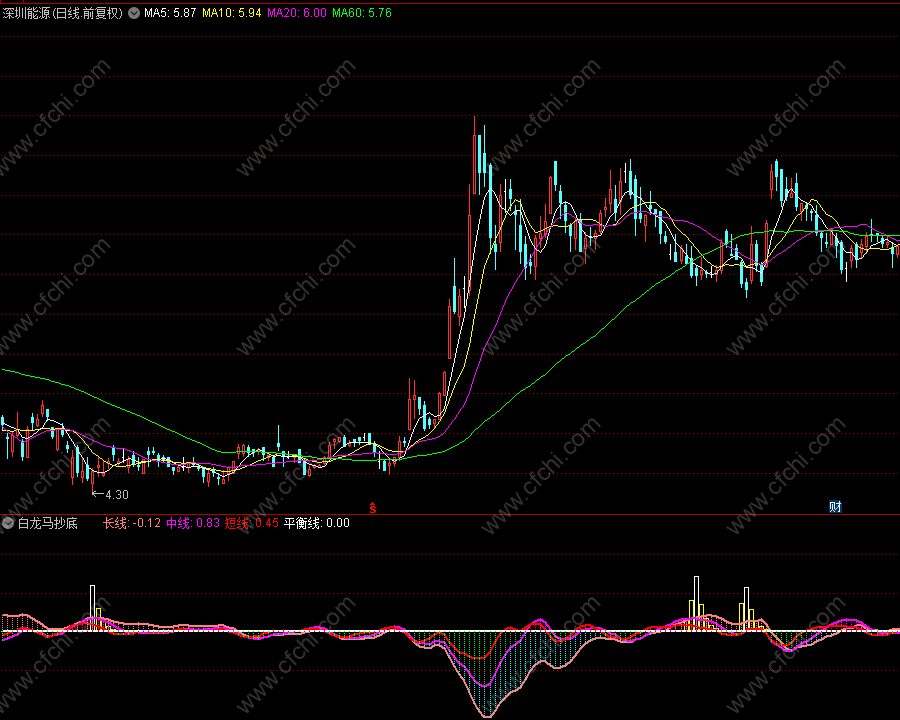Click the 深圳能源 stock title label
Image resolution: width=900 pixels, height=720 pixels.
click(62, 13)
